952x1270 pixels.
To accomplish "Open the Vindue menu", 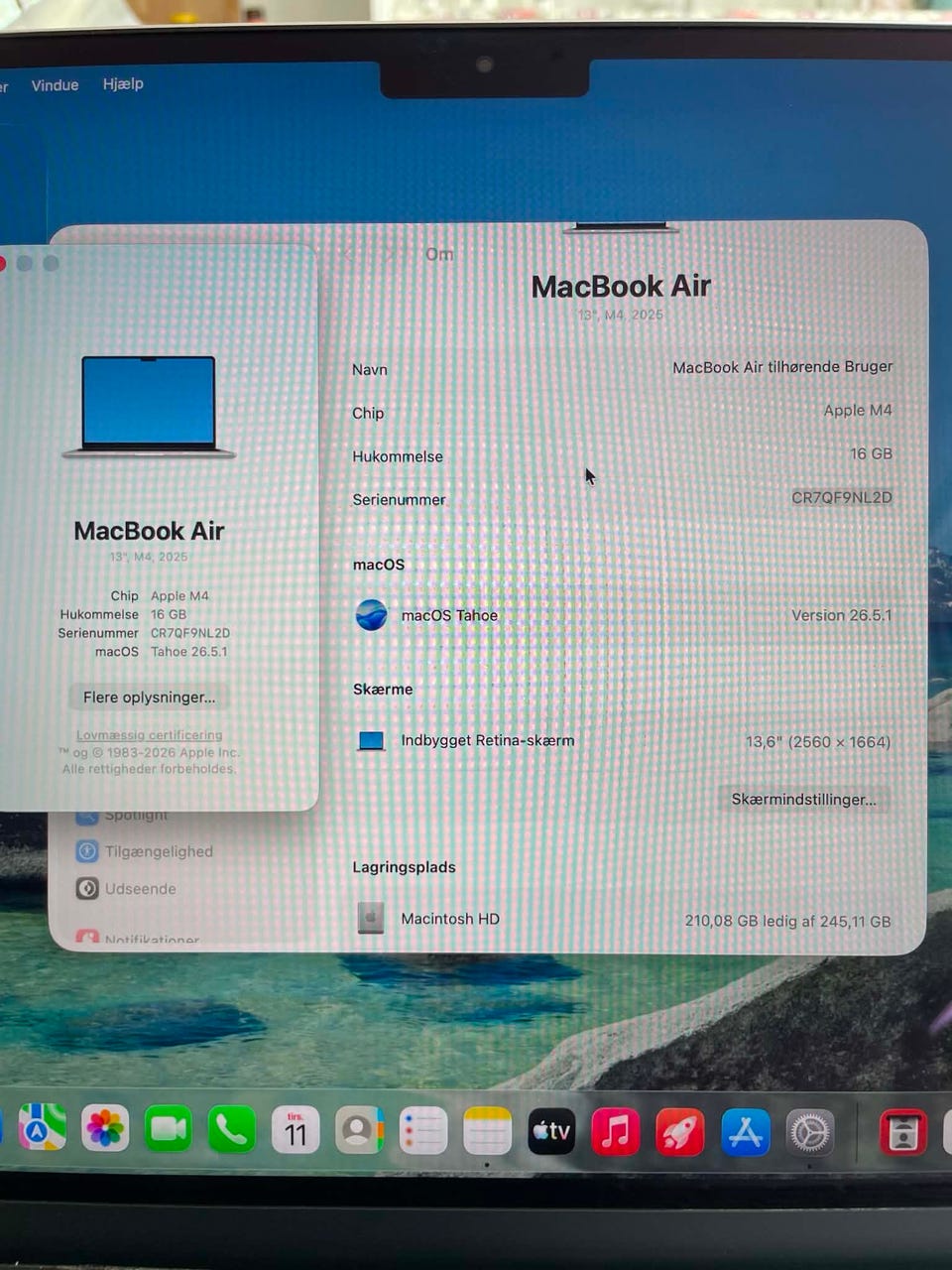I will 55,85.
